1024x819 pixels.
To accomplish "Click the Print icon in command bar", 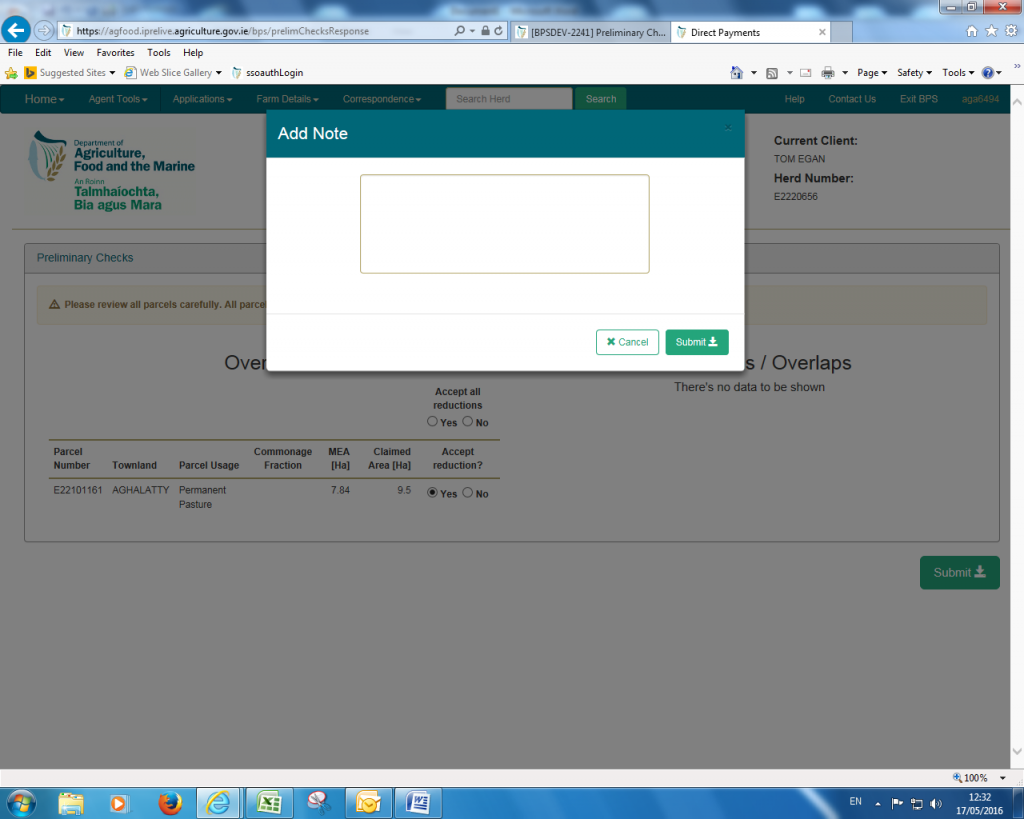I will [x=827, y=72].
